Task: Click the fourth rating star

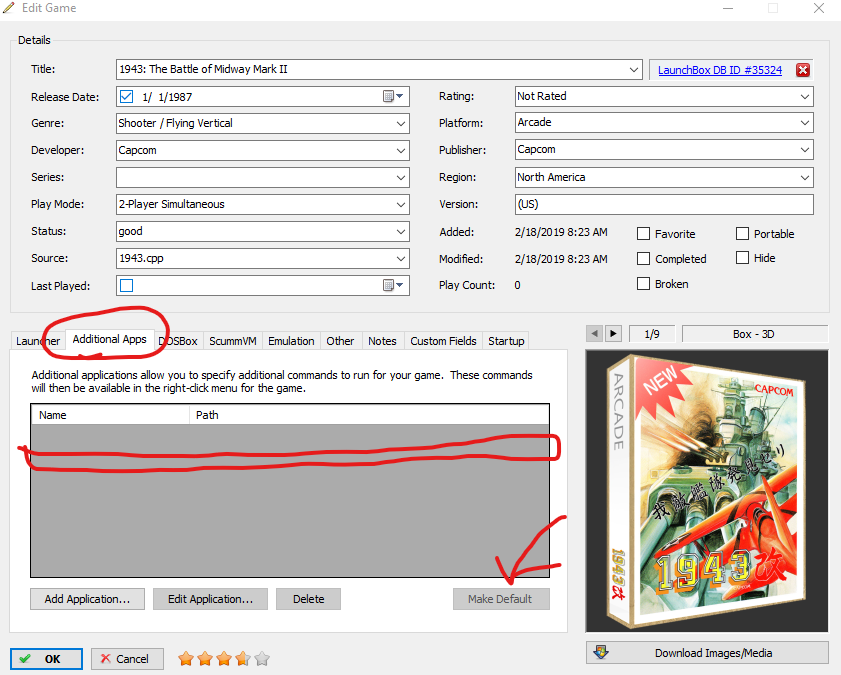Action: tap(243, 658)
